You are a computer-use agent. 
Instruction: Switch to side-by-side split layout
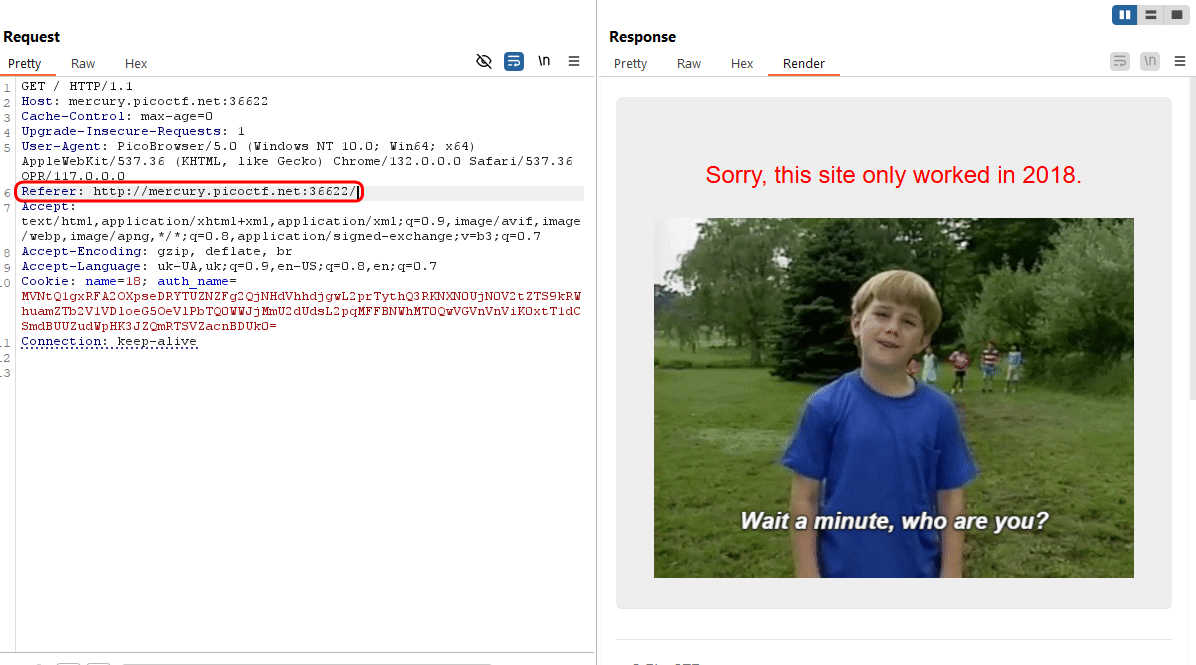(x=1125, y=15)
